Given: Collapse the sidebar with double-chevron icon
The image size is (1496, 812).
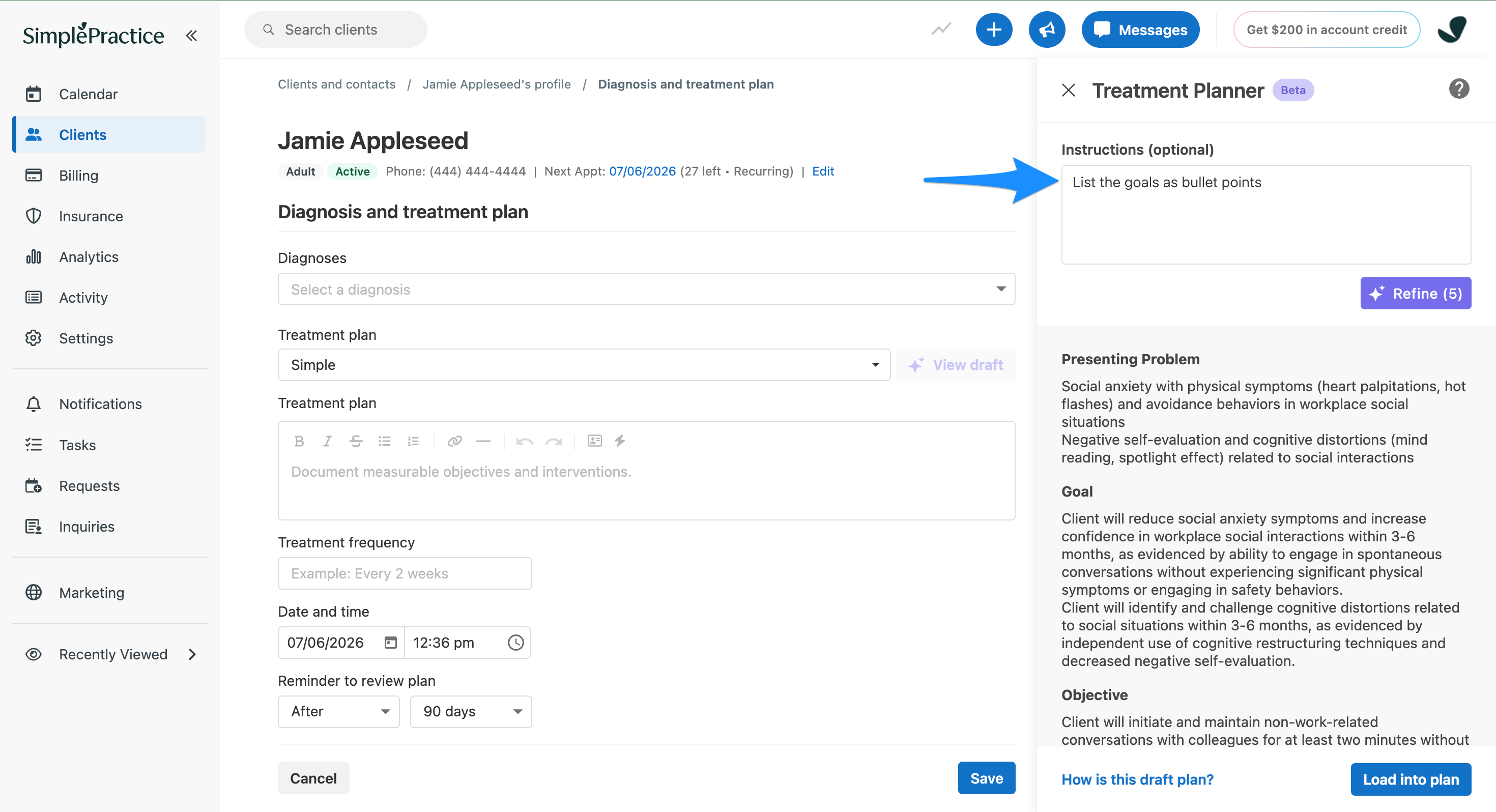Looking at the screenshot, I should [191, 36].
